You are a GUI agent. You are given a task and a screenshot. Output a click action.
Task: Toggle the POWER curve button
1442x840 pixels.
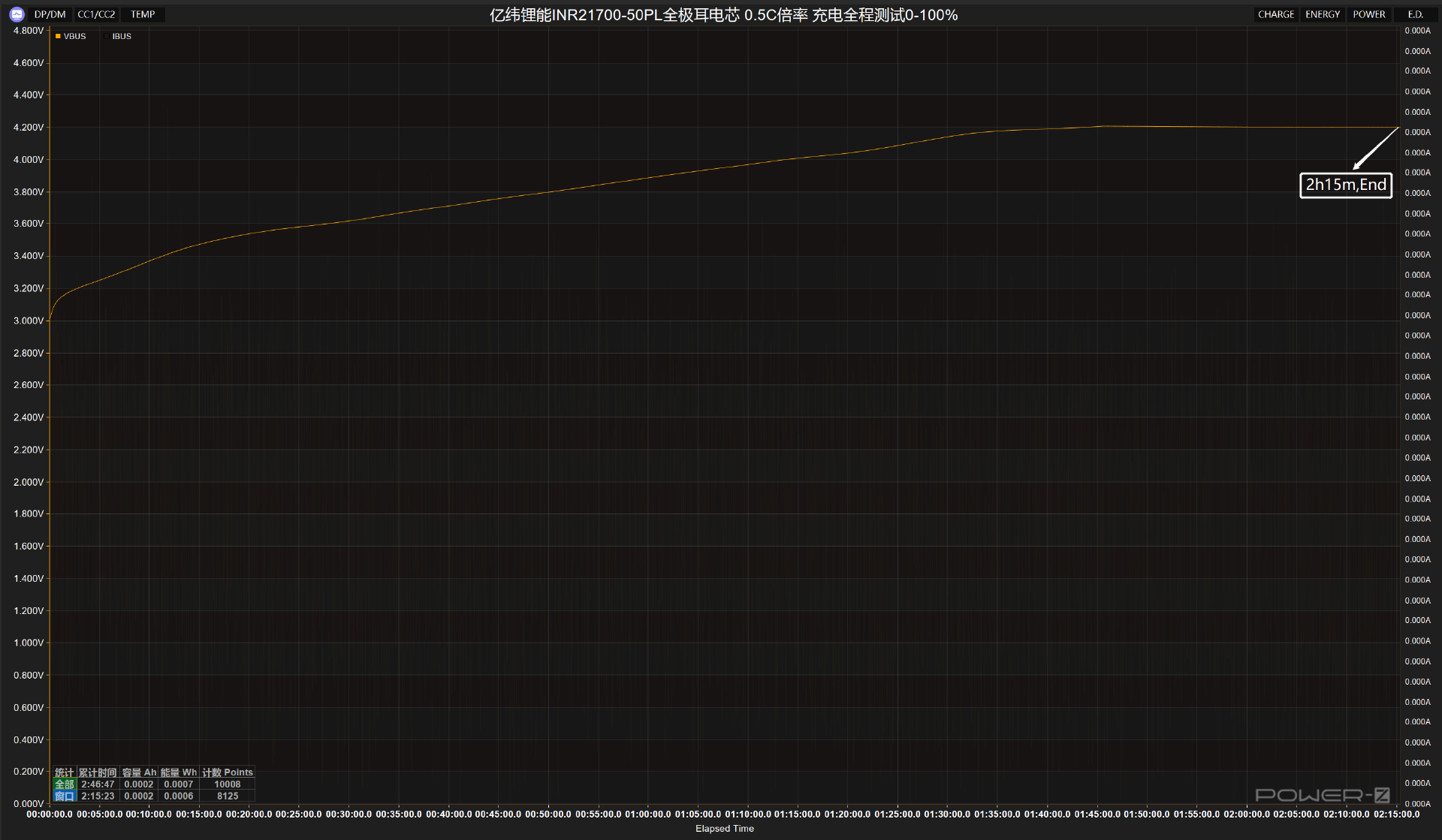click(x=1369, y=14)
